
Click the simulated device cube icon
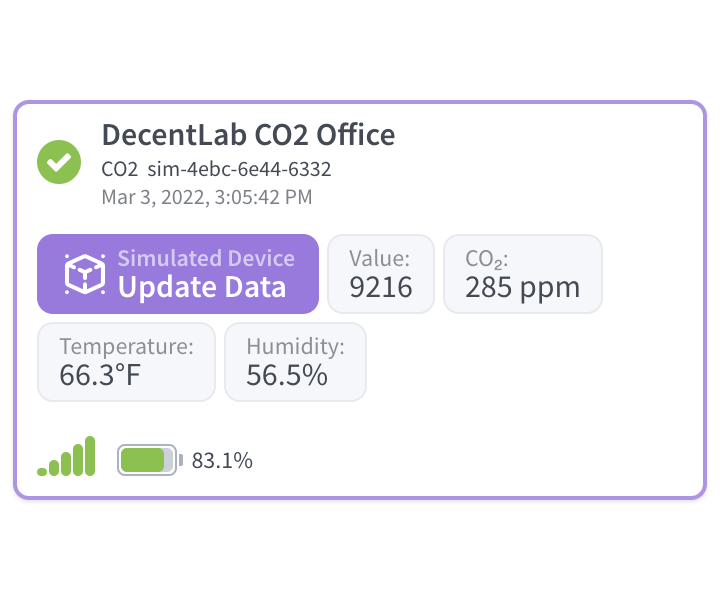[84, 274]
